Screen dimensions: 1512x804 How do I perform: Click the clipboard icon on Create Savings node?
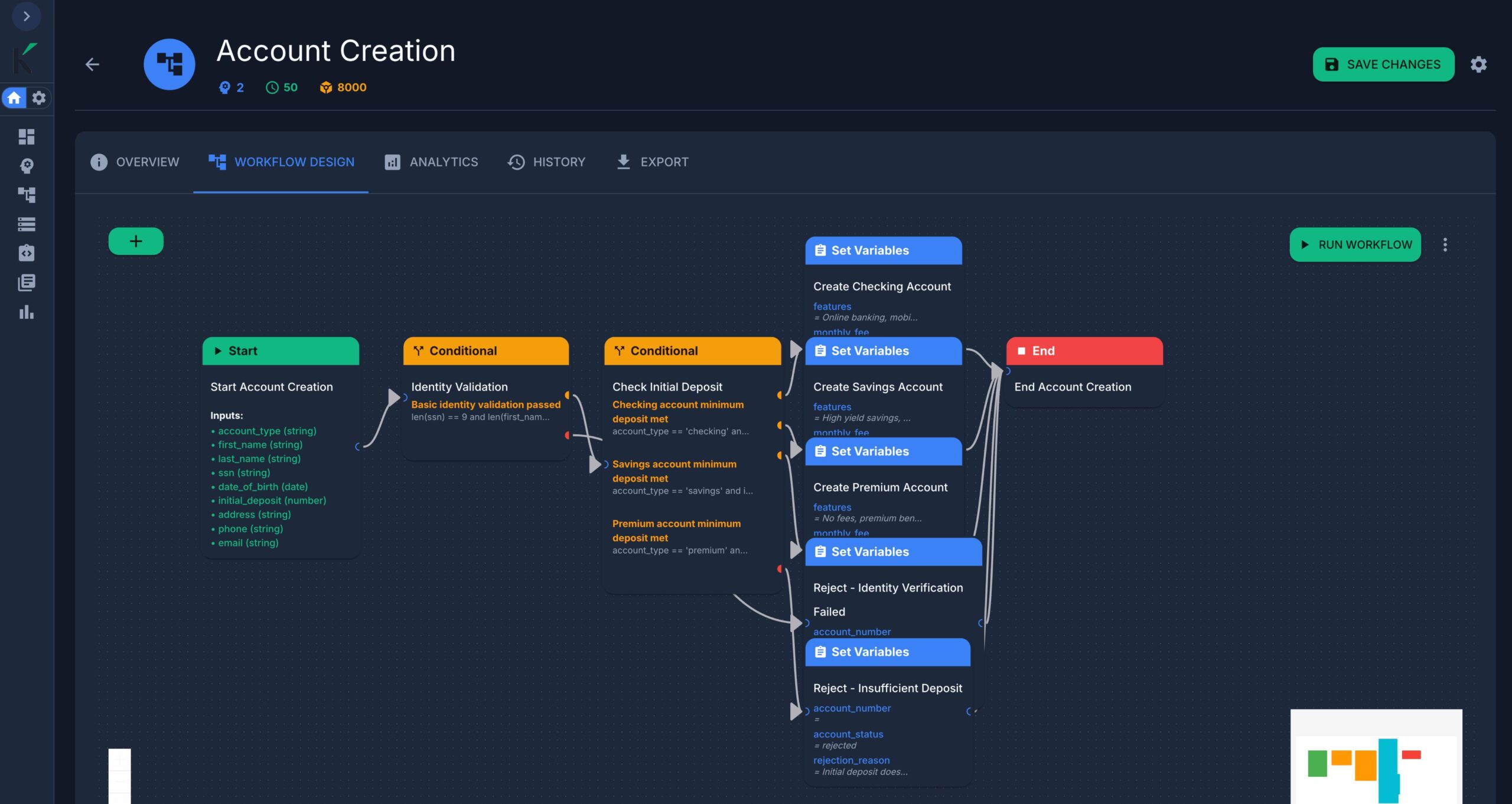[820, 351]
